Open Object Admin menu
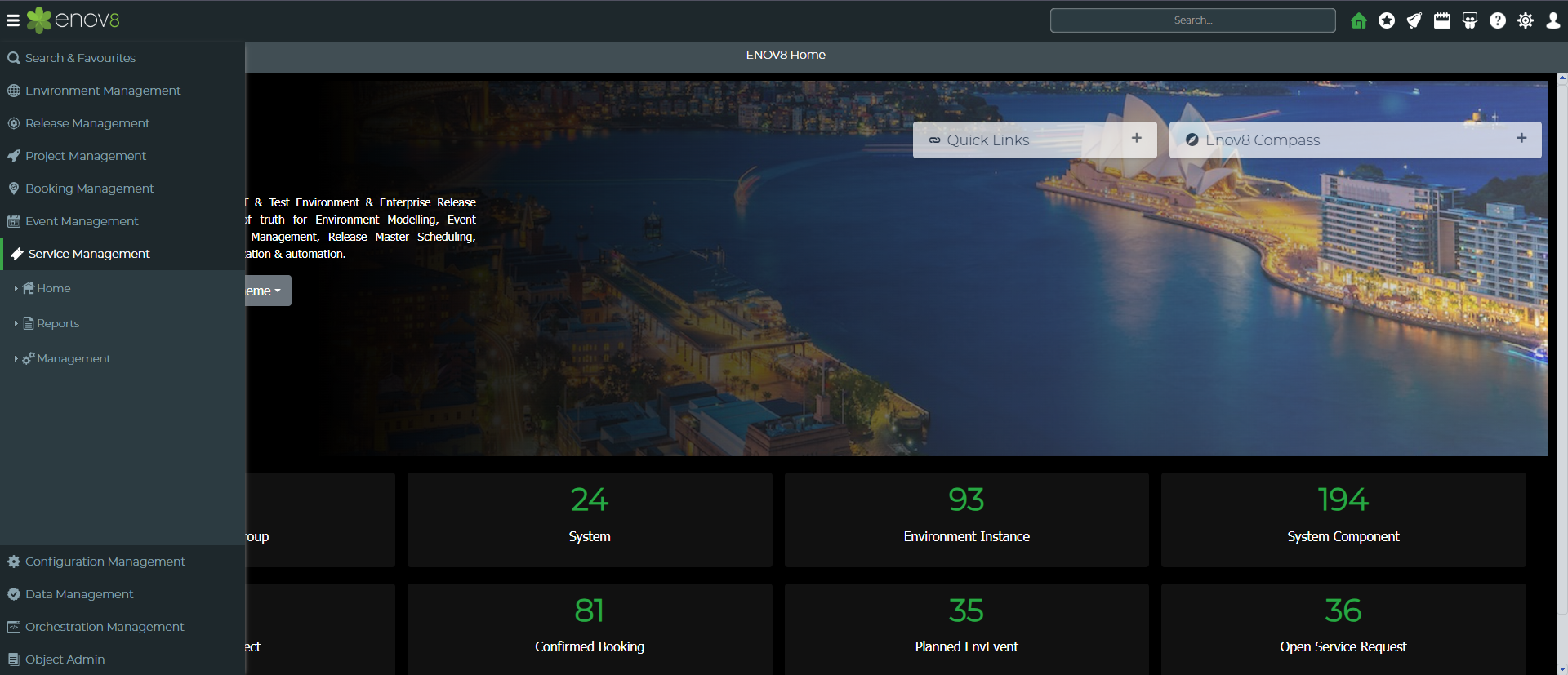The image size is (1568, 675). 122,659
